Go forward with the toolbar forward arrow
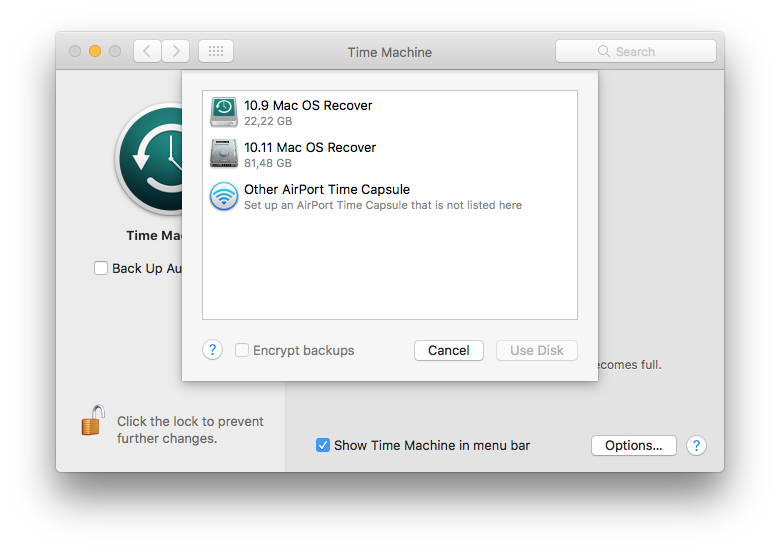The image size is (780, 552). tap(175, 51)
